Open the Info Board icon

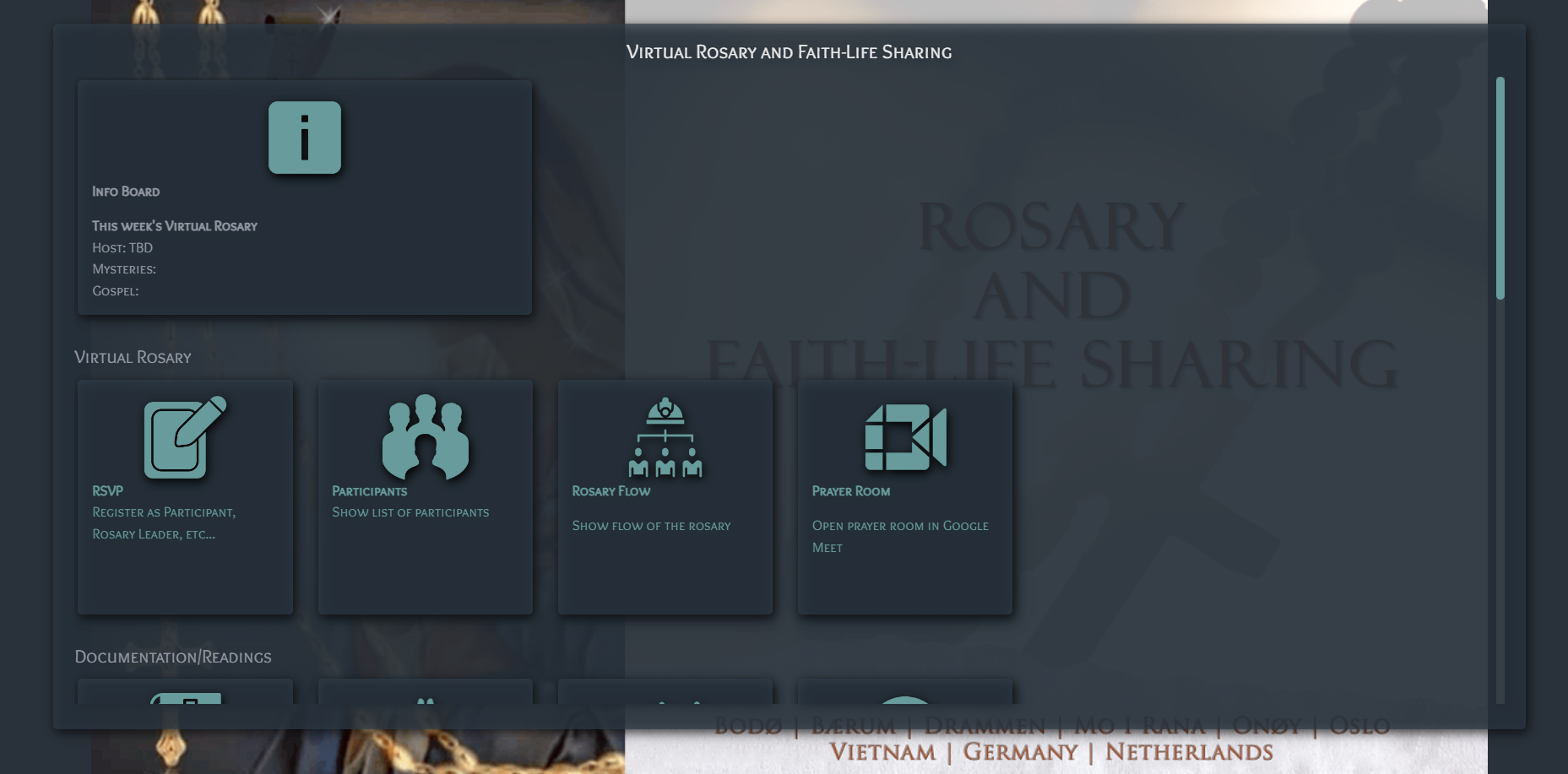tap(305, 138)
